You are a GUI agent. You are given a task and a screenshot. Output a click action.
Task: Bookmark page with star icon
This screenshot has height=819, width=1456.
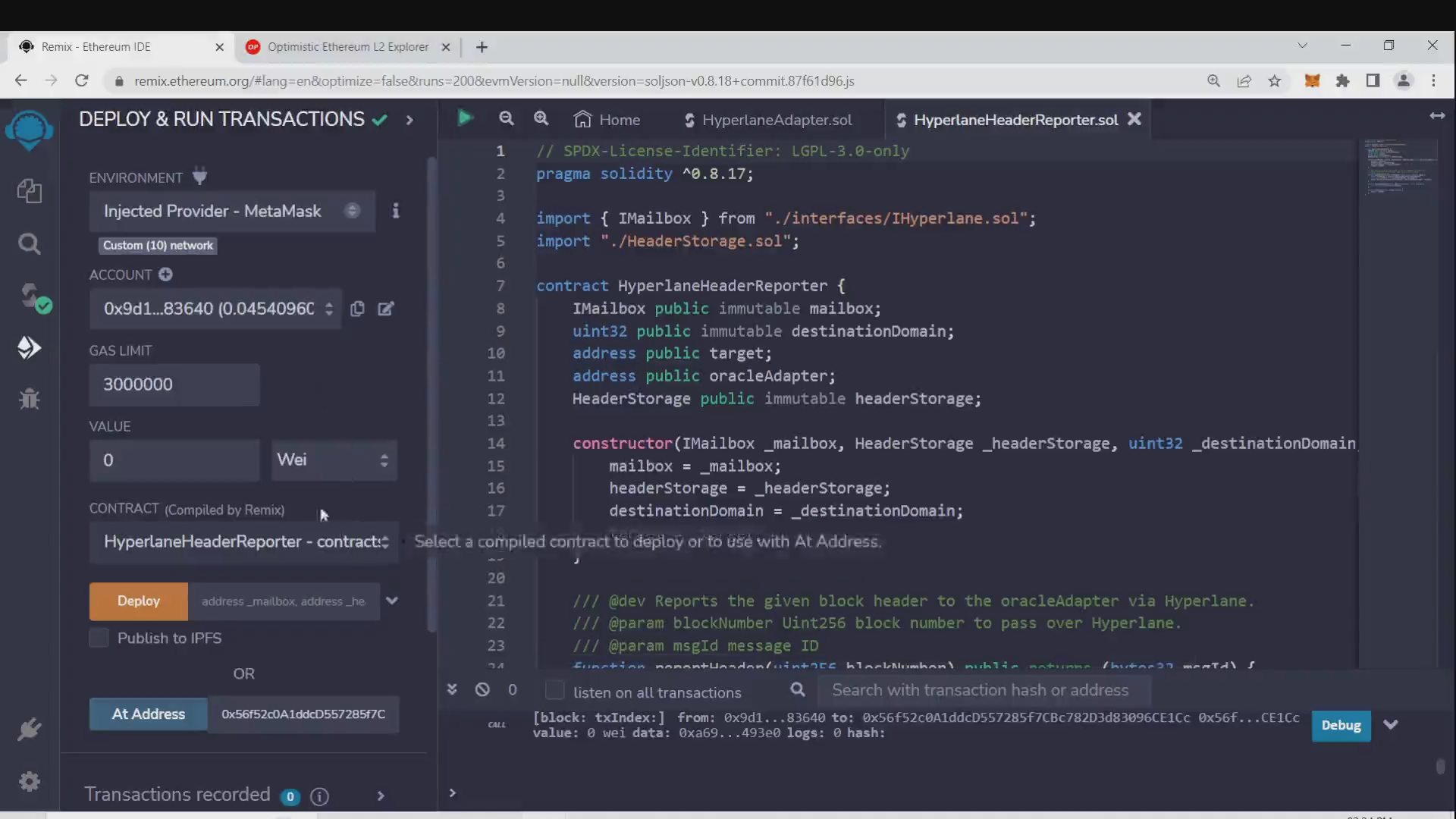pyautogui.click(x=1275, y=80)
